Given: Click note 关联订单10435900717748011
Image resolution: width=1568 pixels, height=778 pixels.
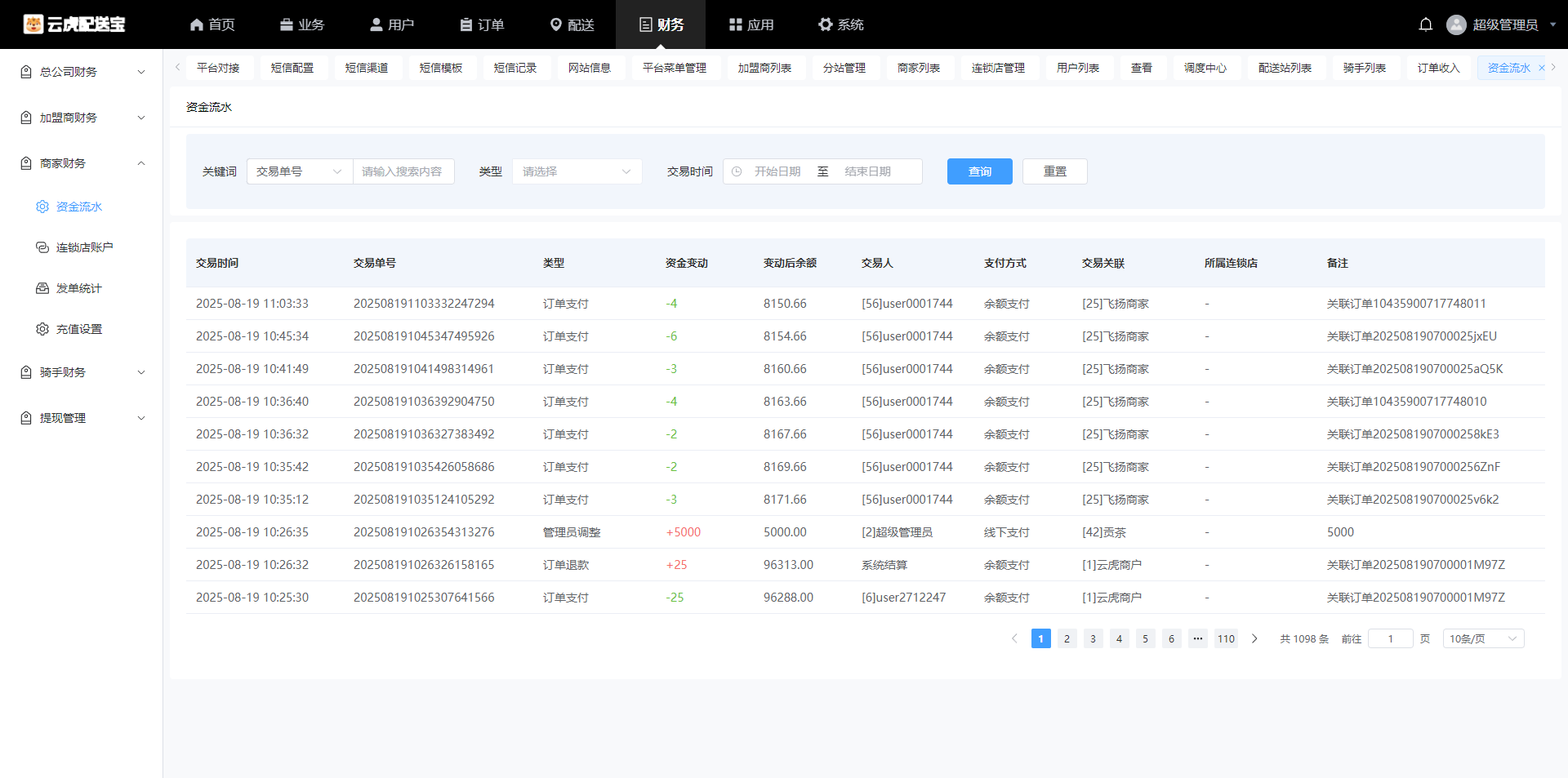Looking at the screenshot, I should (x=1406, y=304).
